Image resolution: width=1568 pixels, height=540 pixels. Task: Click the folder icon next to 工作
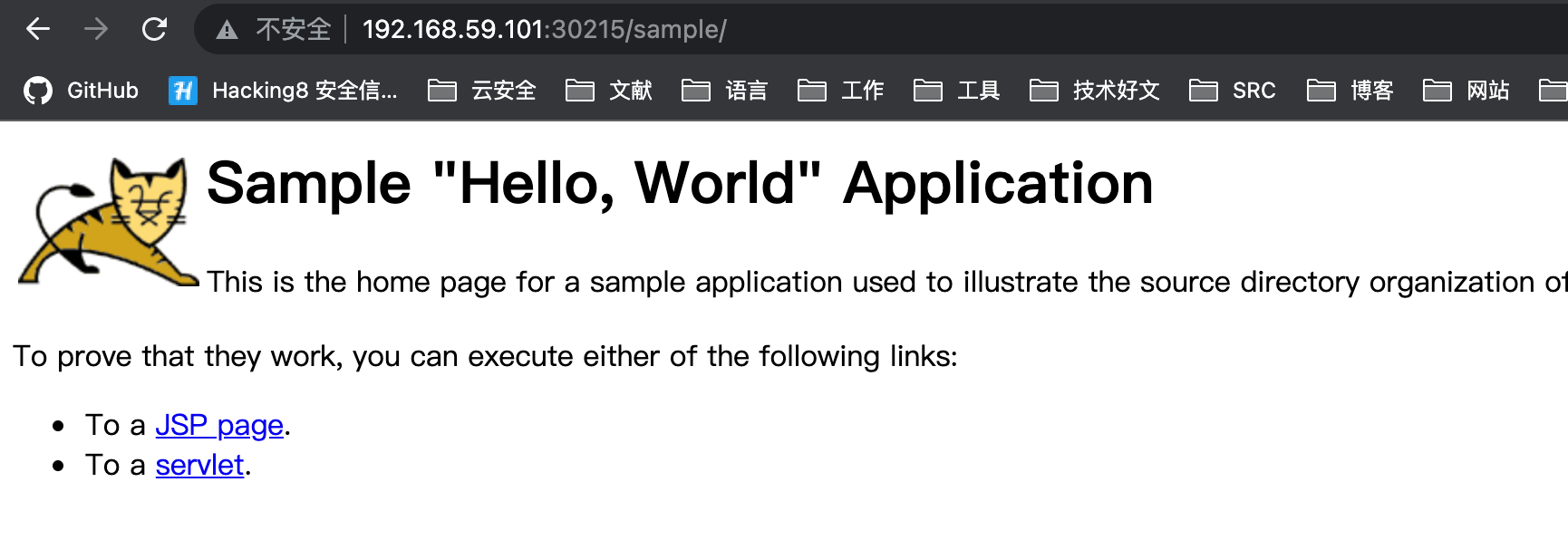812,91
